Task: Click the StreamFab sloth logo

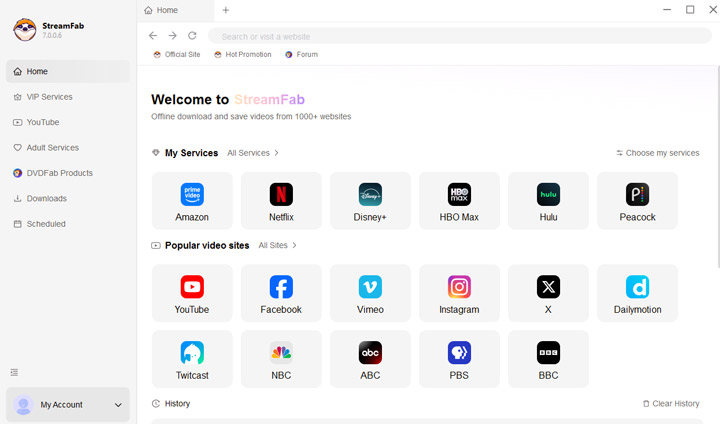Action: pos(25,30)
